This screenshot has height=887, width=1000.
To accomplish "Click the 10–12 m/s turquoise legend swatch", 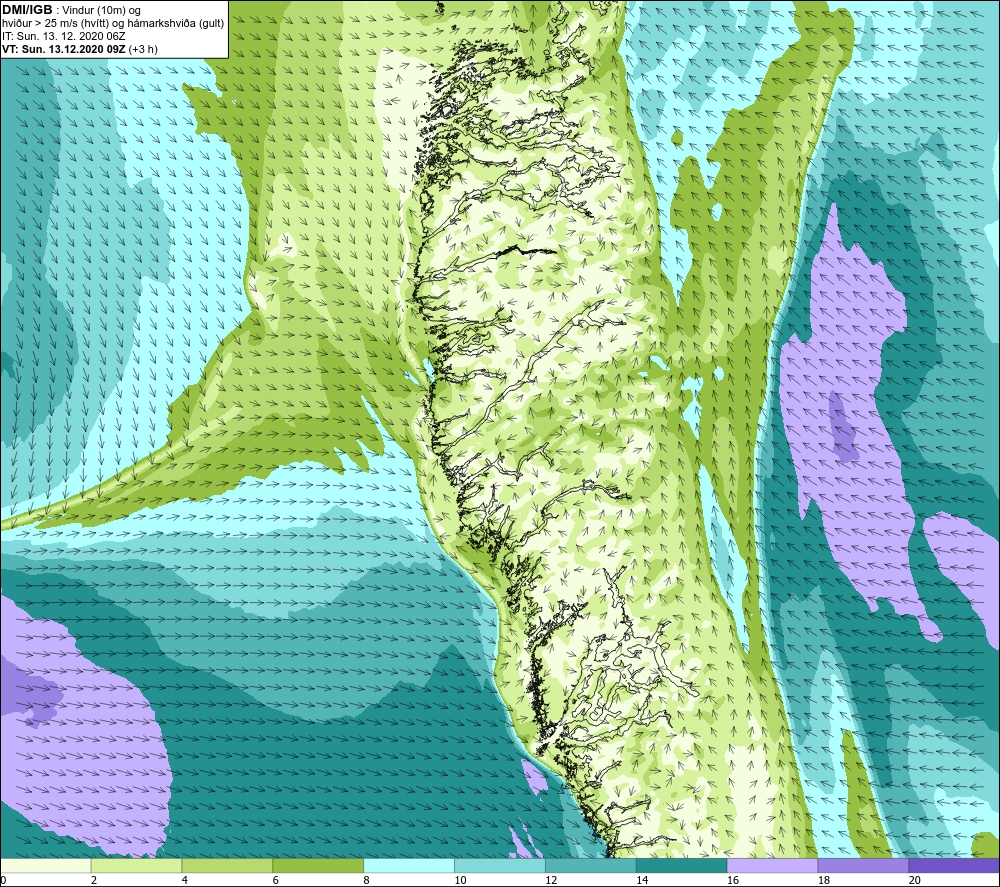I will click(x=500, y=865).
